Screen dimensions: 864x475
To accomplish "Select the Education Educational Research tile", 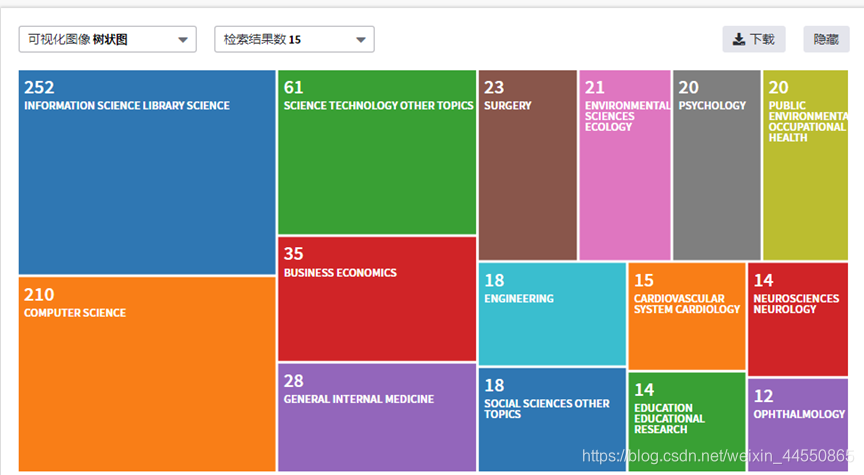I will click(x=687, y=422).
